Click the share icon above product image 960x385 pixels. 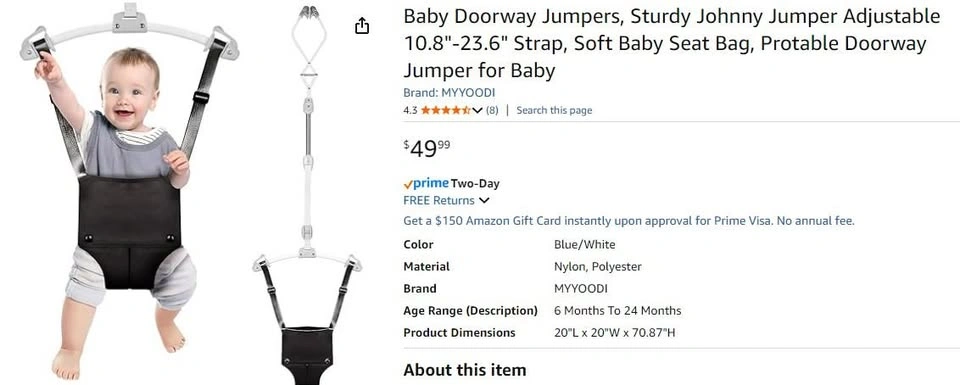coord(362,26)
